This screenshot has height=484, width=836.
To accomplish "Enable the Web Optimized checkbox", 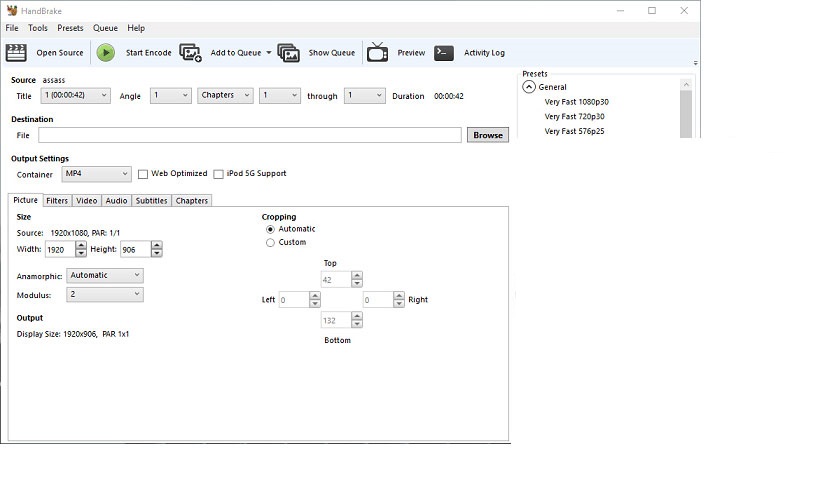I will (143, 174).
